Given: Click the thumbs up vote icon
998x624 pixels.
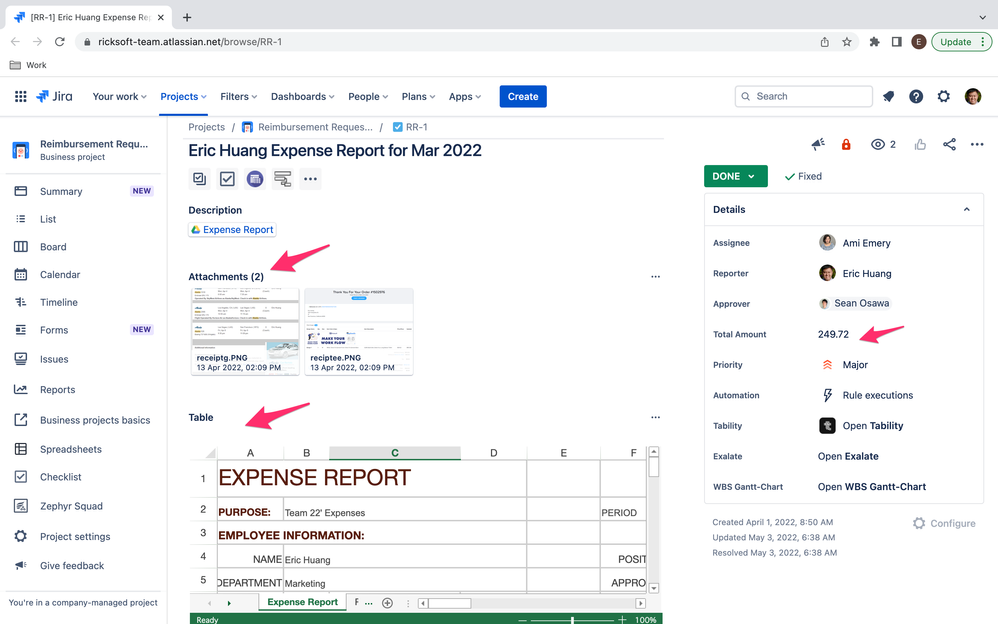Looking at the screenshot, I should (x=920, y=145).
